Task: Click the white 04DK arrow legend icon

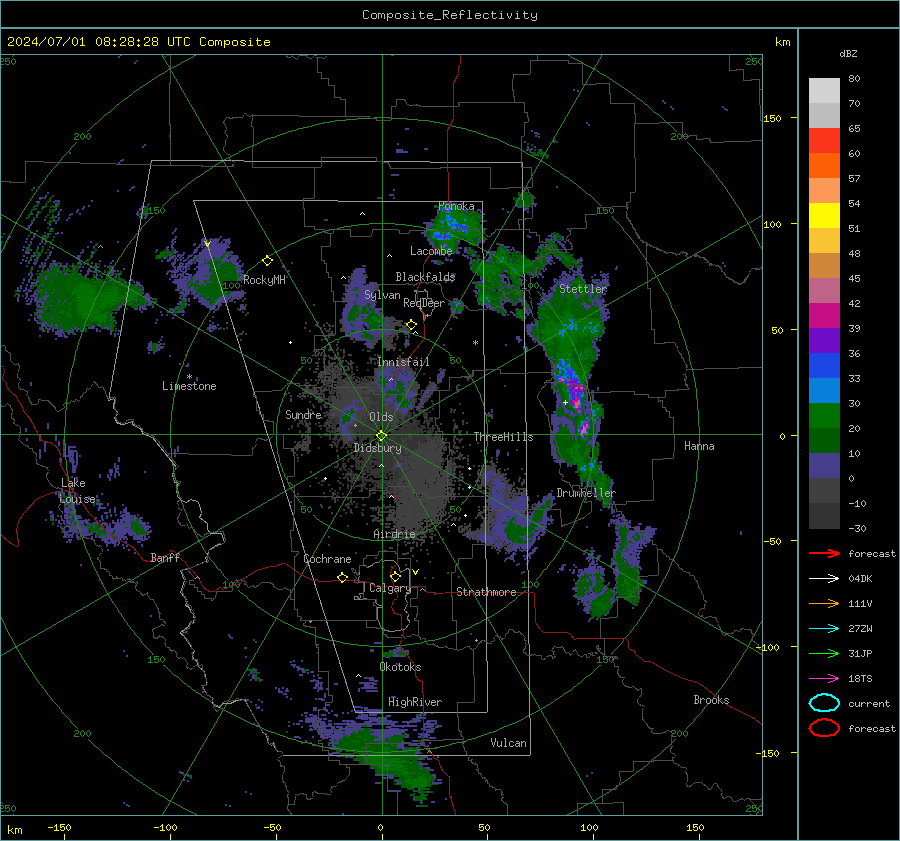Action: coord(824,579)
